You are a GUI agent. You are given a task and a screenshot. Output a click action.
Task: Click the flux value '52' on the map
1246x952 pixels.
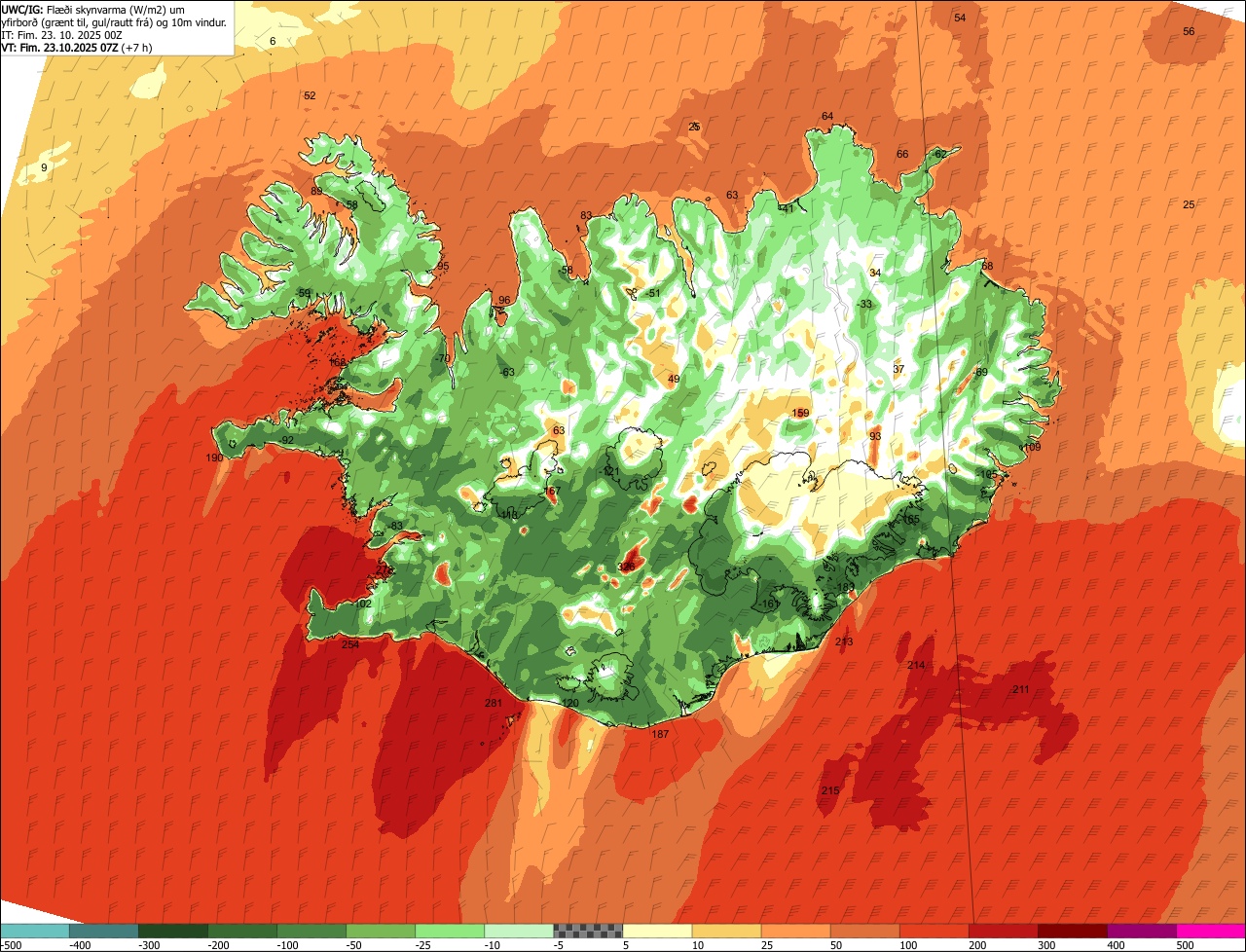(310, 95)
